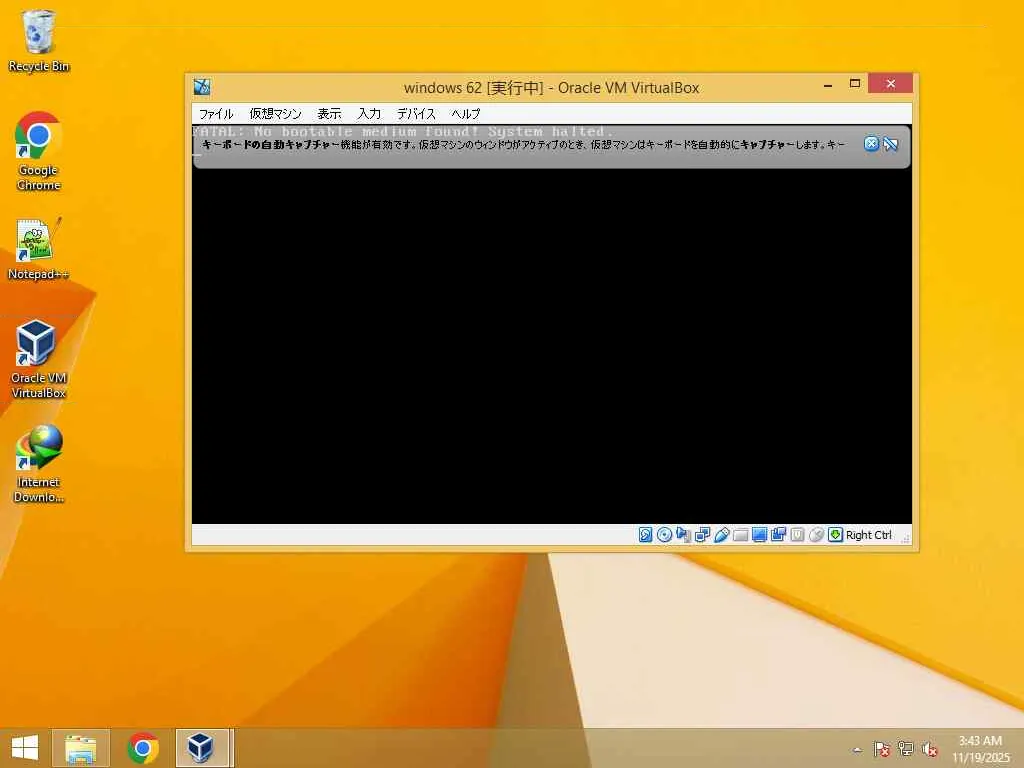The image size is (1024, 768).
Task: Open the taskbar clock showing 3:43 AM
Action: tap(981, 749)
